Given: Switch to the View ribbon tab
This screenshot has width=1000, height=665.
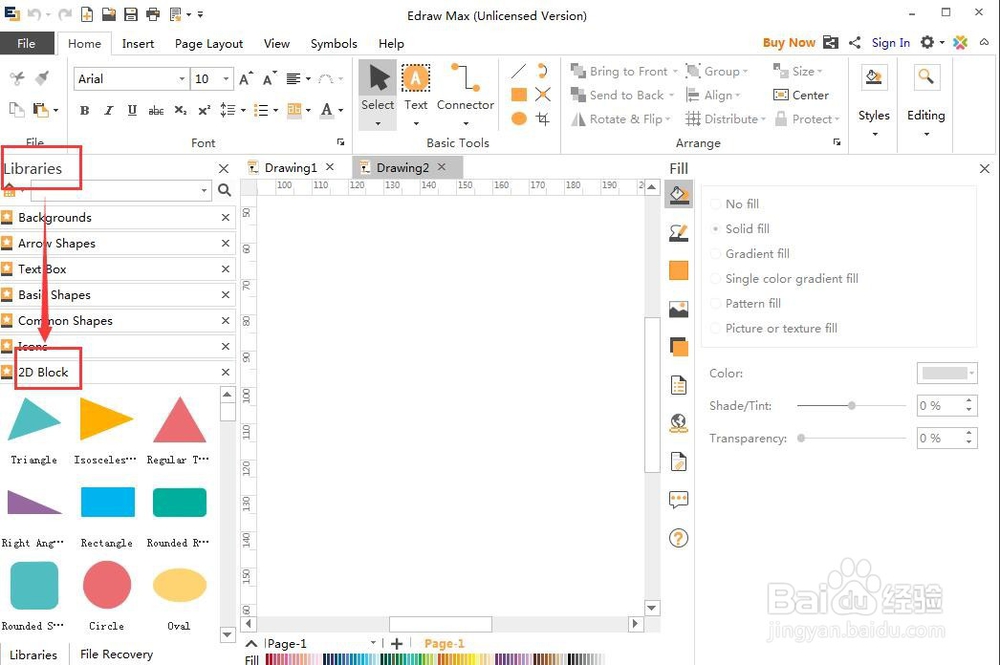Looking at the screenshot, I should pos(276,43).
